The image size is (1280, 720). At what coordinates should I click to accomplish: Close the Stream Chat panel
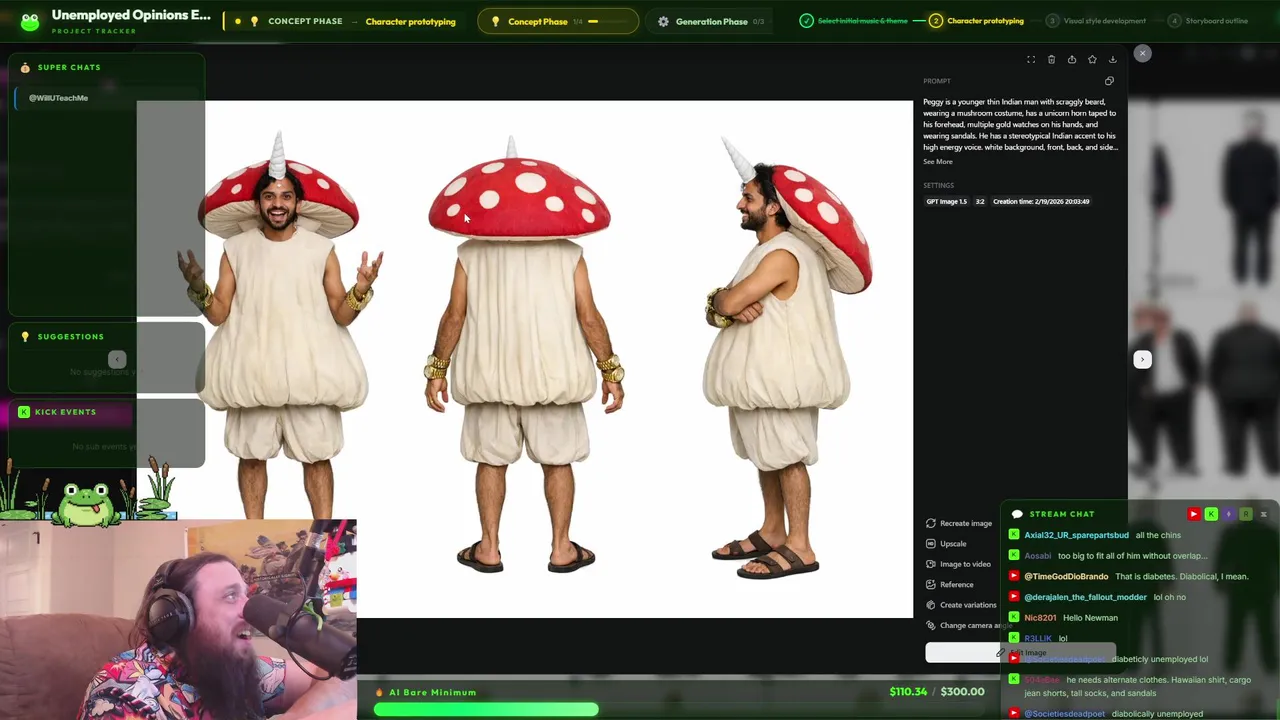pyautogui.click(x=1263, y=514)
